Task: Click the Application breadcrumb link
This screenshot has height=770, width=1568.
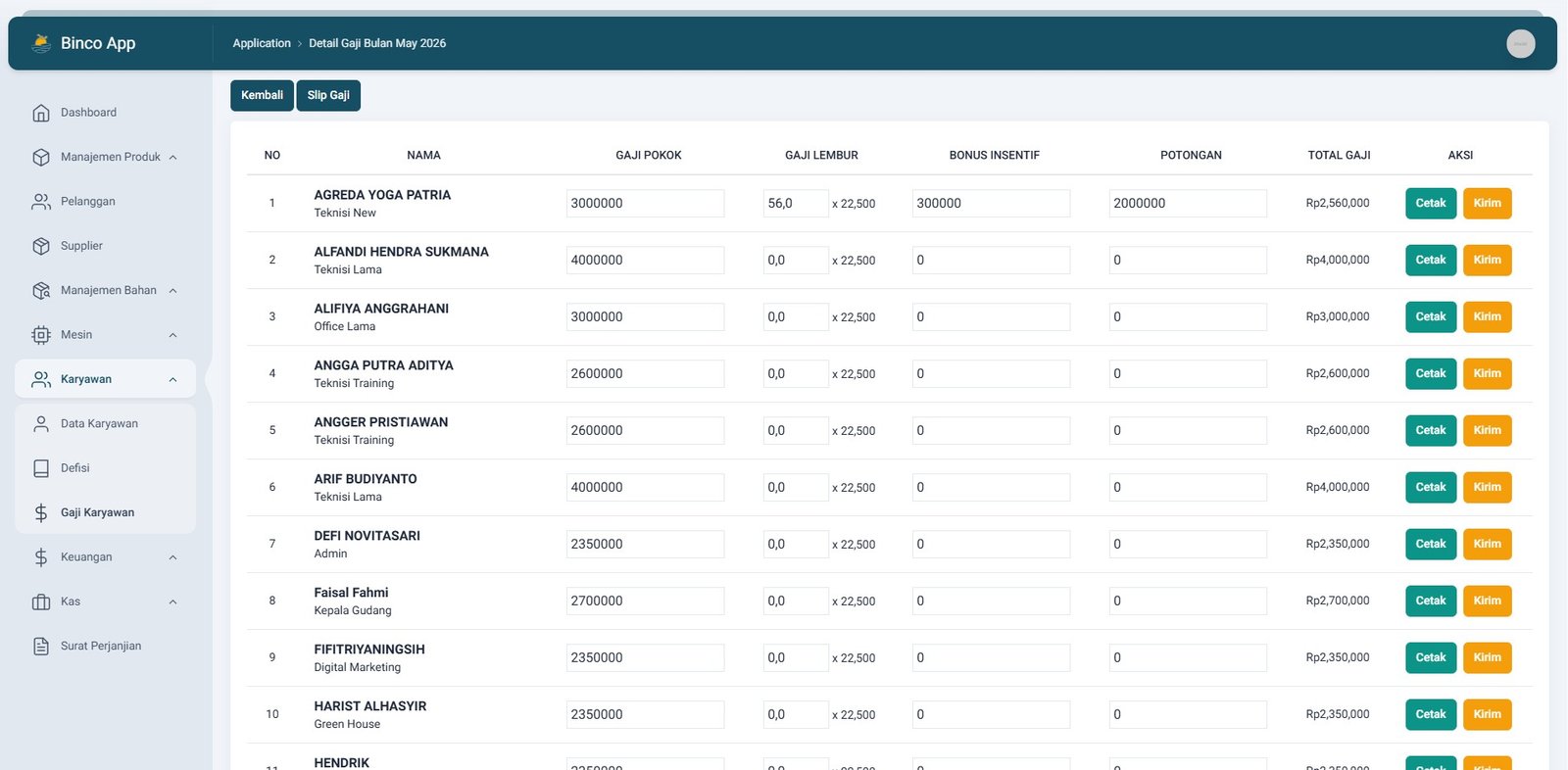Action: point(262,43)
